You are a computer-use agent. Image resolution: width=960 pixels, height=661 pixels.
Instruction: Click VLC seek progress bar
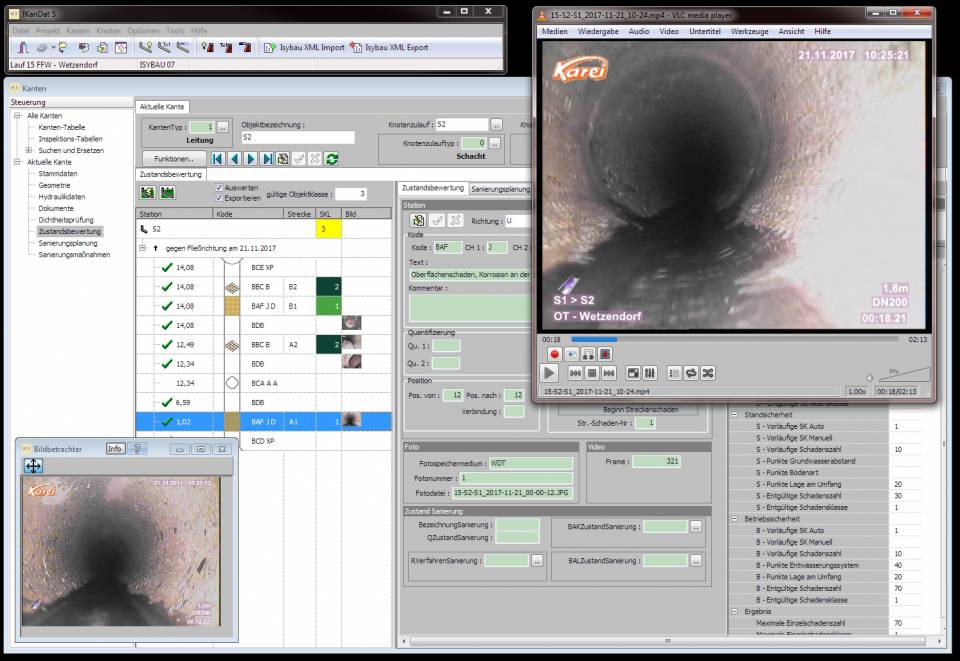(x=734, y=339)
